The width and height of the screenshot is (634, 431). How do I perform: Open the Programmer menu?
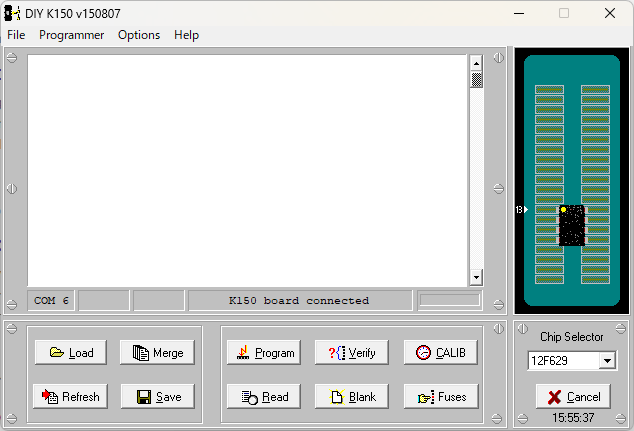pyautogui.click(x=71, y=35)
